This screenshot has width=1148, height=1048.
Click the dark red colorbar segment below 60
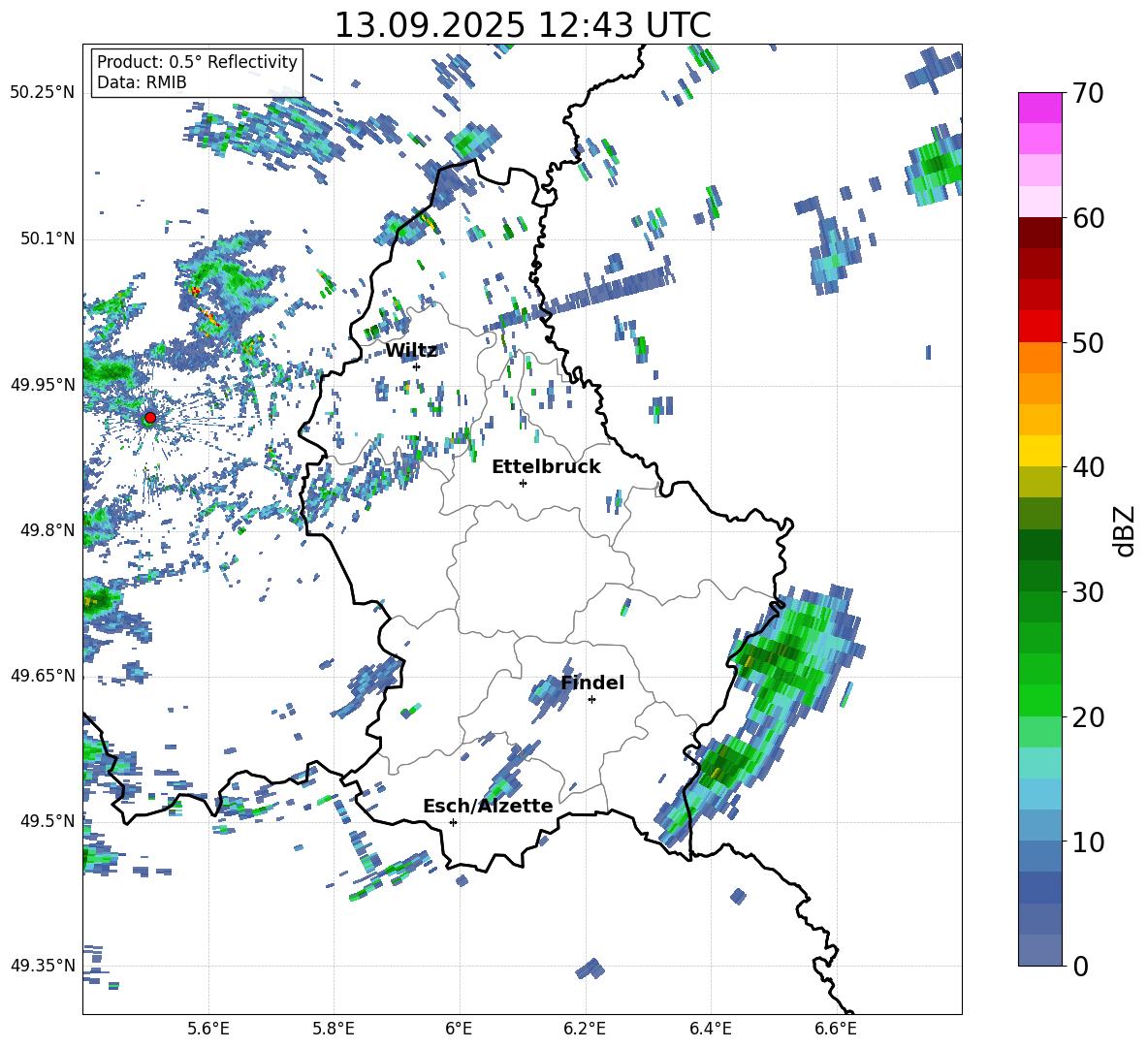click(x=1039, y=233)
